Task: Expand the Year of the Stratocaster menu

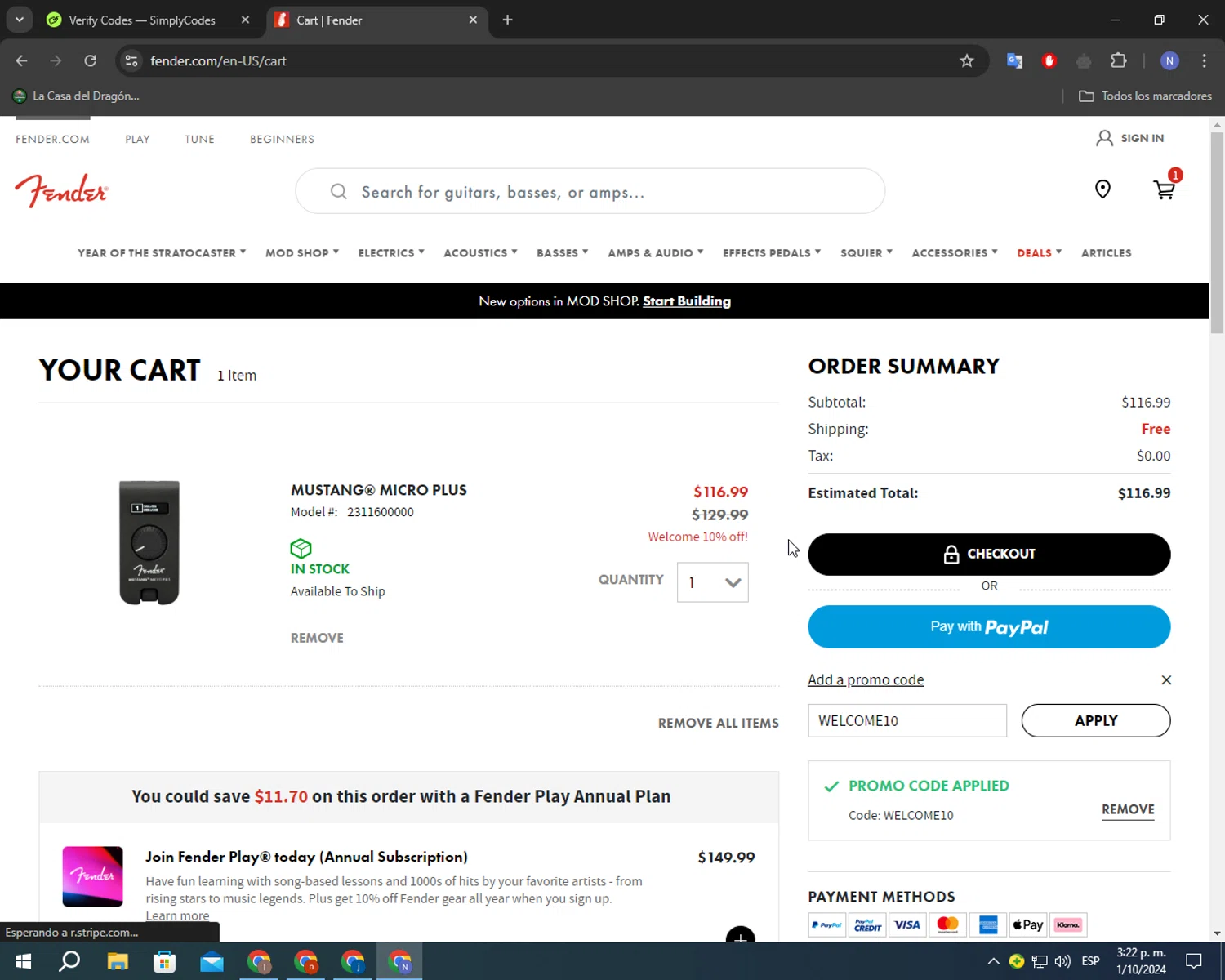Action: pyautogui.click(x=162, y=253)
